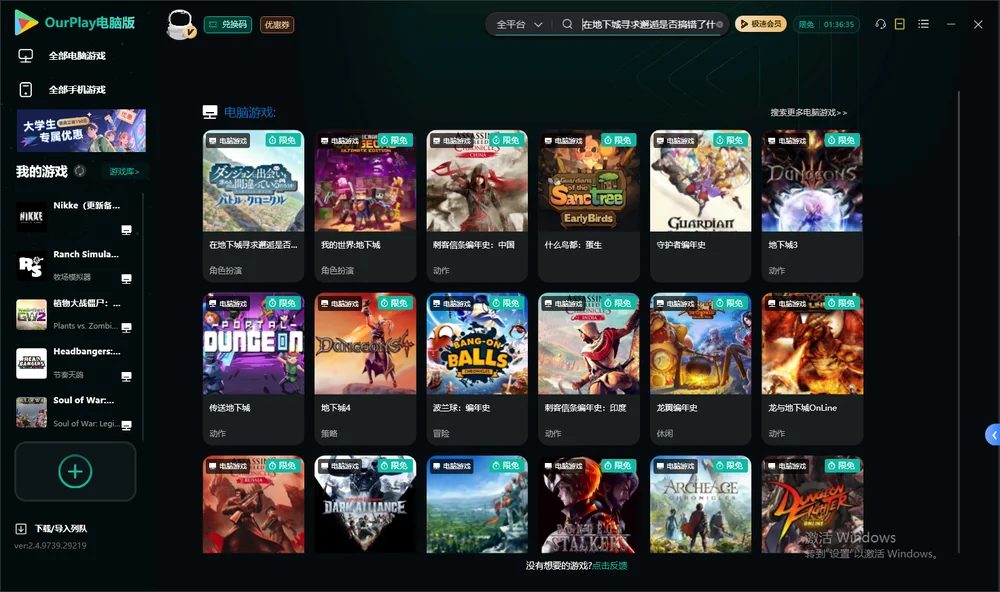Open 在地下城寻求邂逅 game card
The width and height of the screenshot is (1000, 592).
click(253, 206)
